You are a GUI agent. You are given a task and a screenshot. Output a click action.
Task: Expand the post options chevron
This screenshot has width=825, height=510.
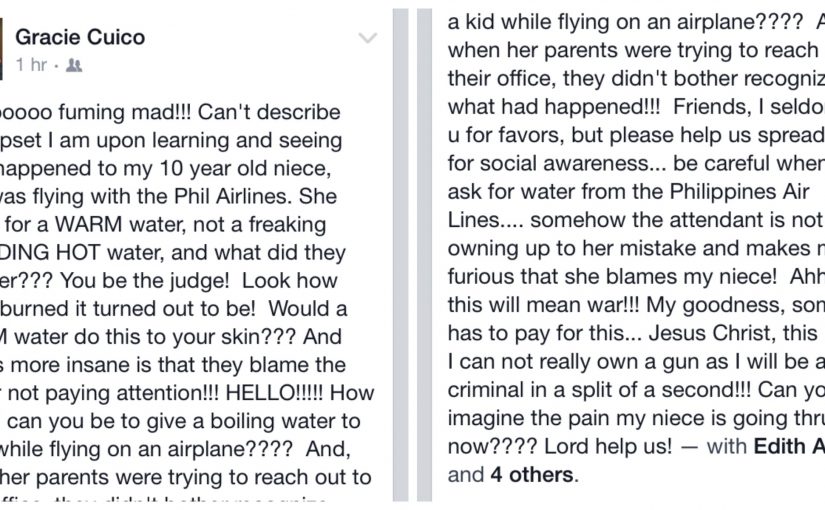(367, 38)
